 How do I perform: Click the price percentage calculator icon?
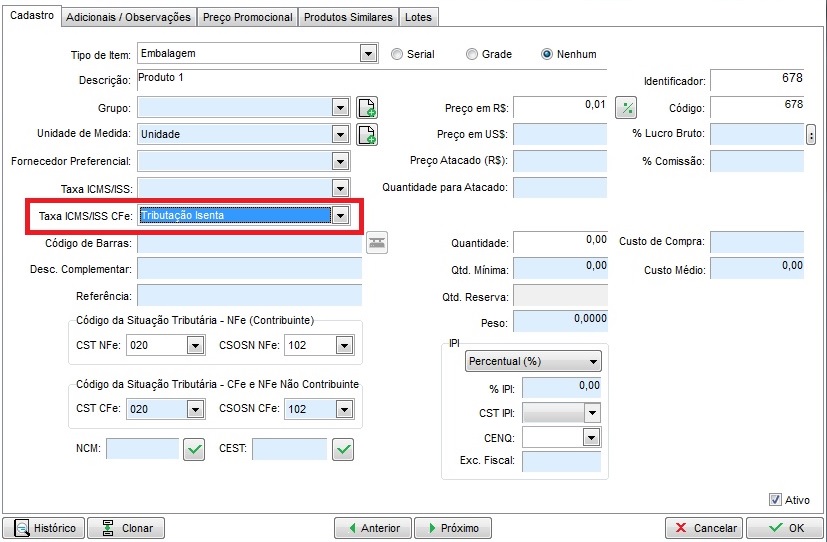[x=625, y=108]
